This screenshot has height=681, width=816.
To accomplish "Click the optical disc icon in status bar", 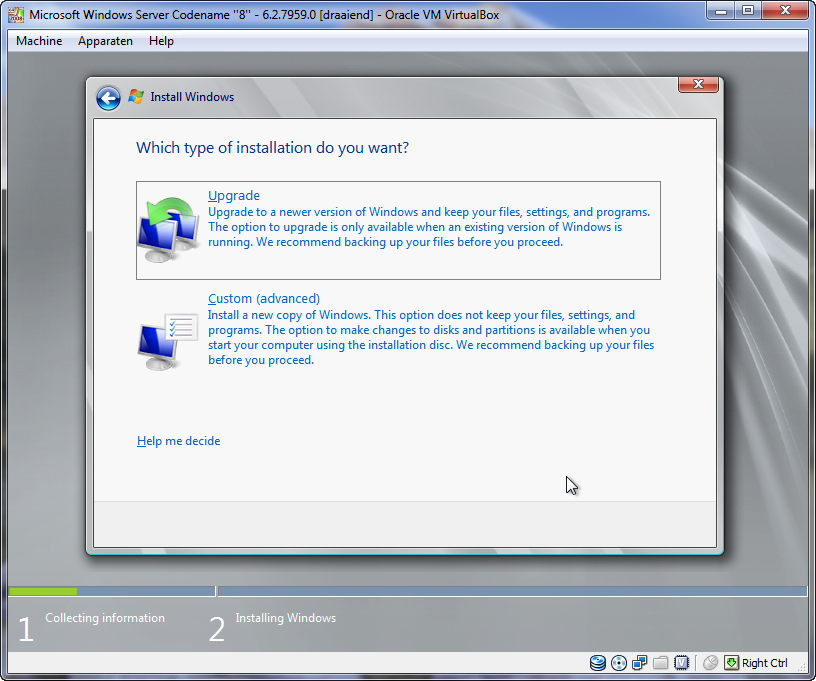I will coord(619,663).
